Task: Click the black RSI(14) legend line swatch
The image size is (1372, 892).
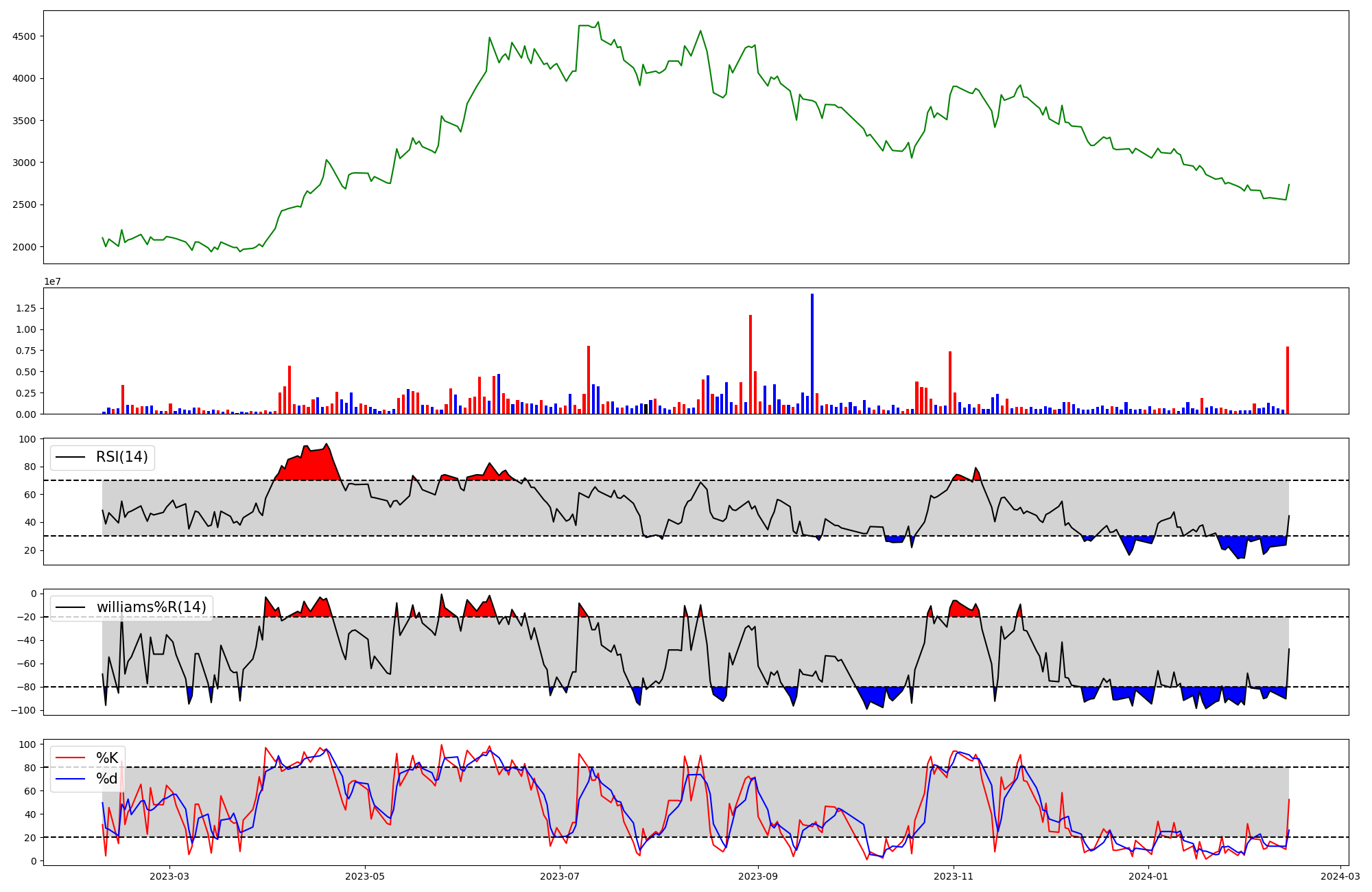Action: (70, 457)
